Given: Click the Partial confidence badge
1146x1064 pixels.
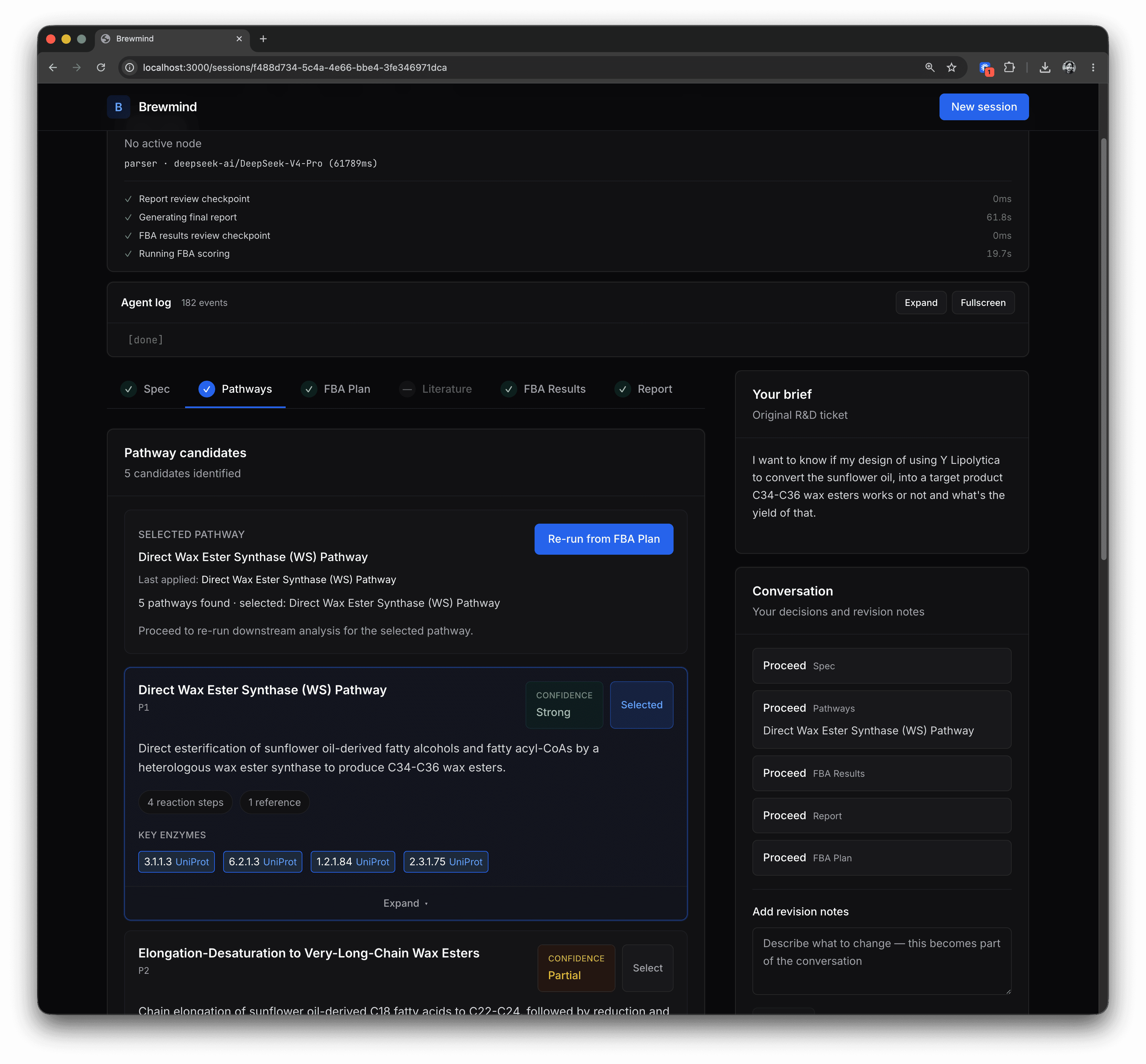Looking at the screenshot, I should tap(576, 968).
